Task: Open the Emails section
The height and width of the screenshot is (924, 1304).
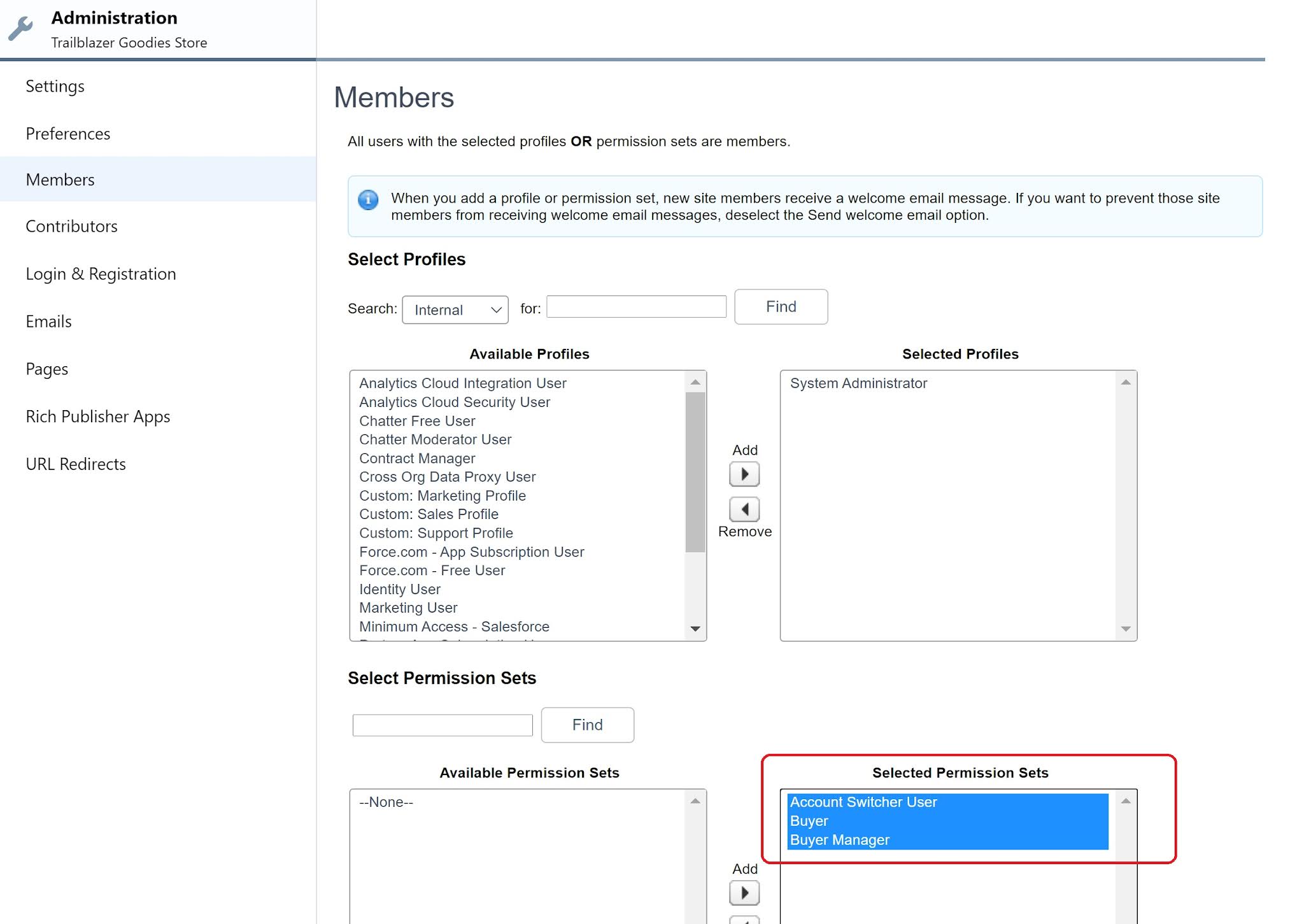Action: click(48, 322)
